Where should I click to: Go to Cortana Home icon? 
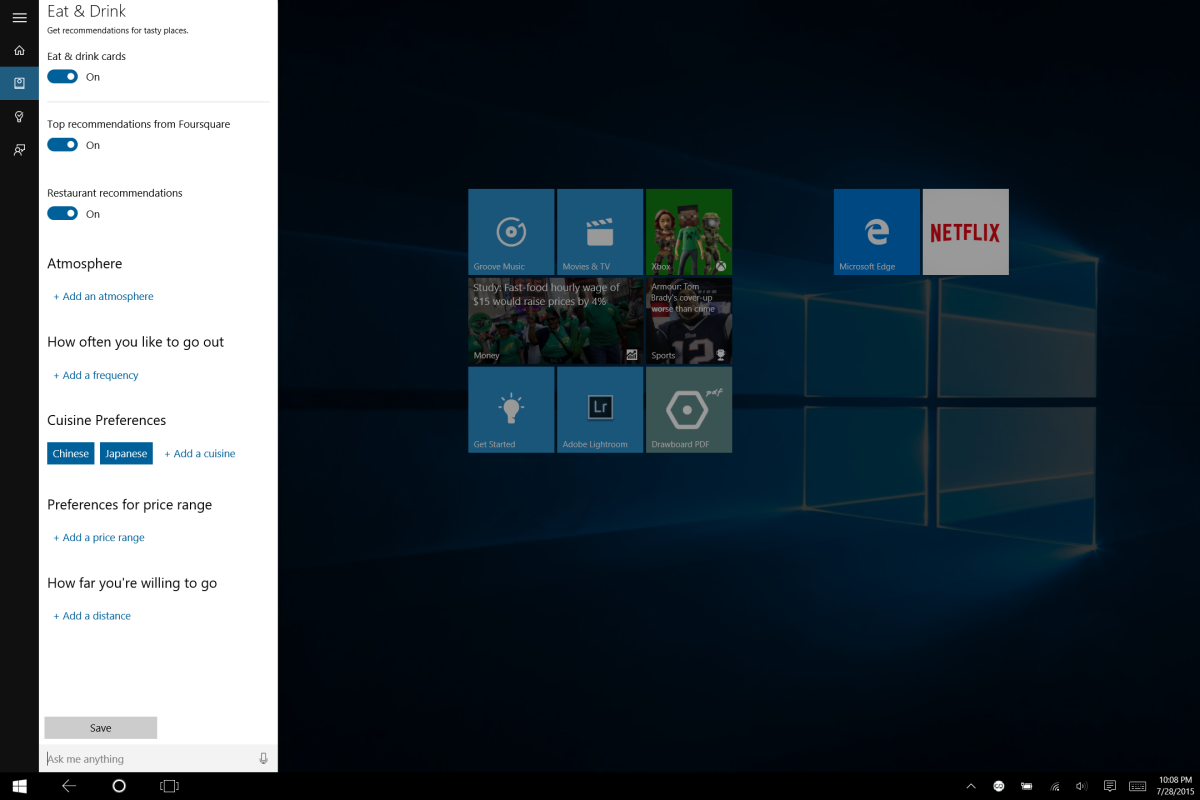coord(19,50)
